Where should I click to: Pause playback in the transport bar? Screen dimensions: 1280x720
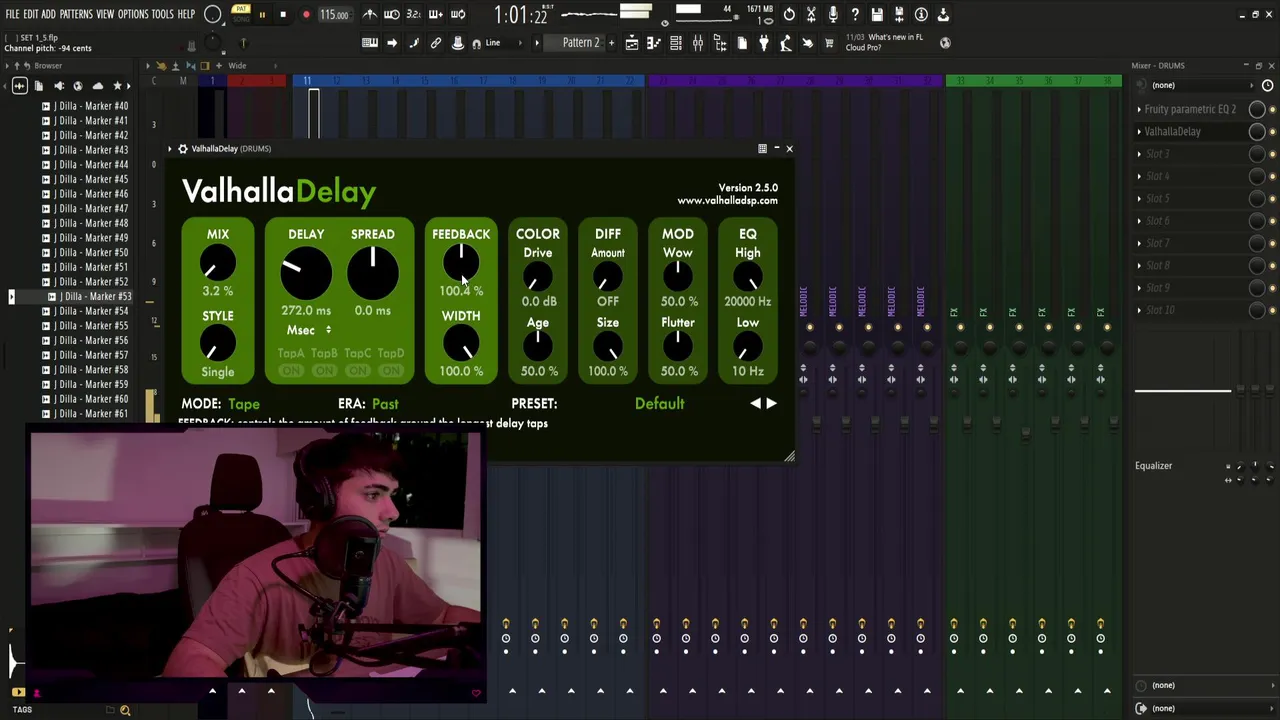262,15
